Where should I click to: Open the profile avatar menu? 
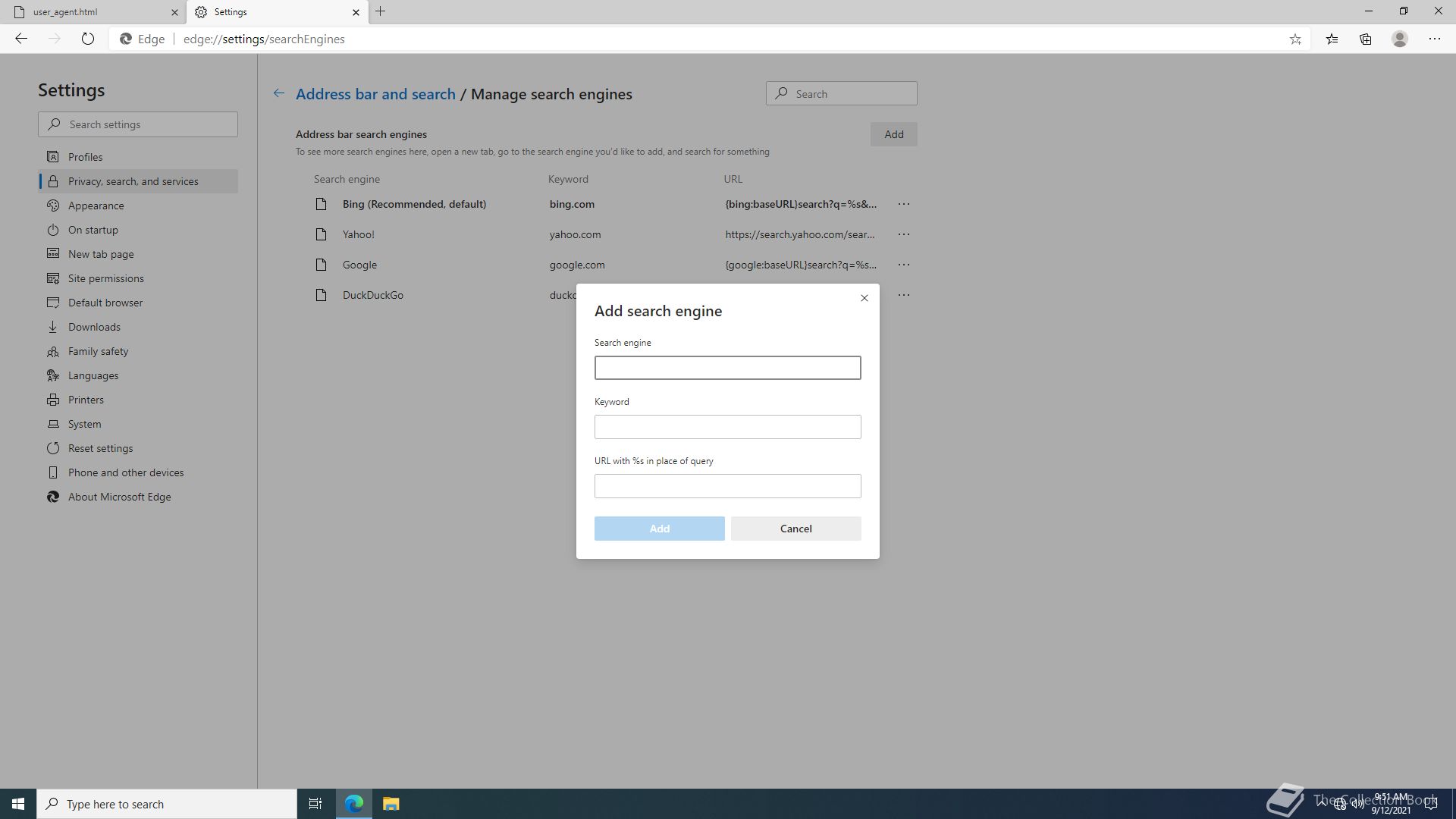point(1400,39)
